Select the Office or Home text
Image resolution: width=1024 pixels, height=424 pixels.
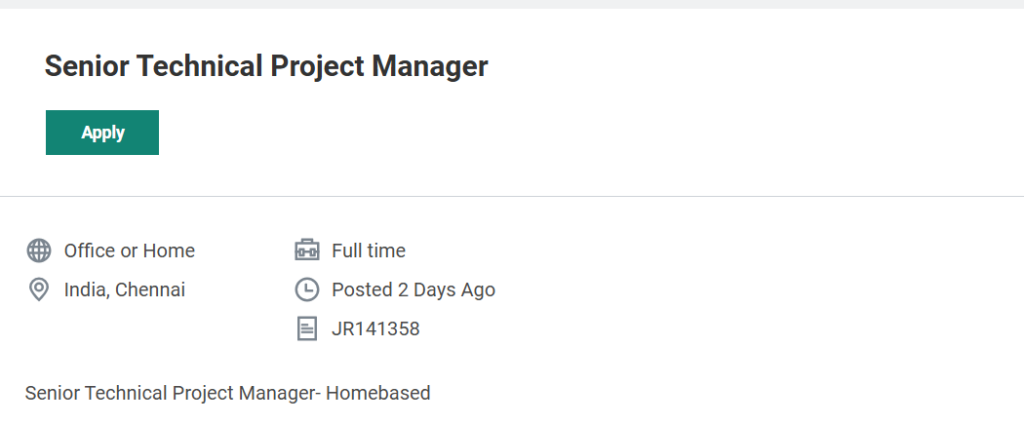(x=129, y=250)
